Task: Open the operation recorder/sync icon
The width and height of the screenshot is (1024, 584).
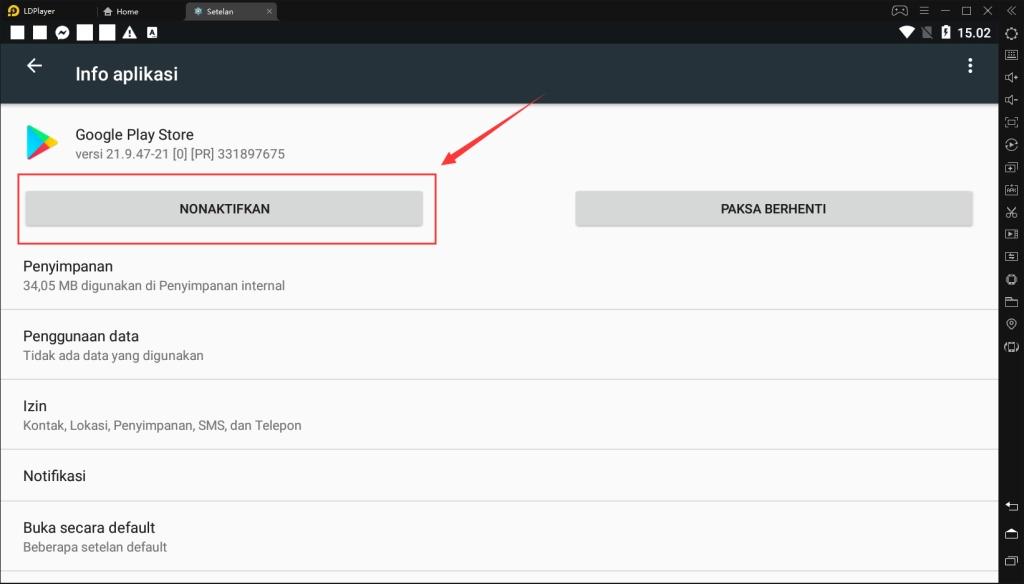Action: pyautogui.click(x=1011, y=144)
